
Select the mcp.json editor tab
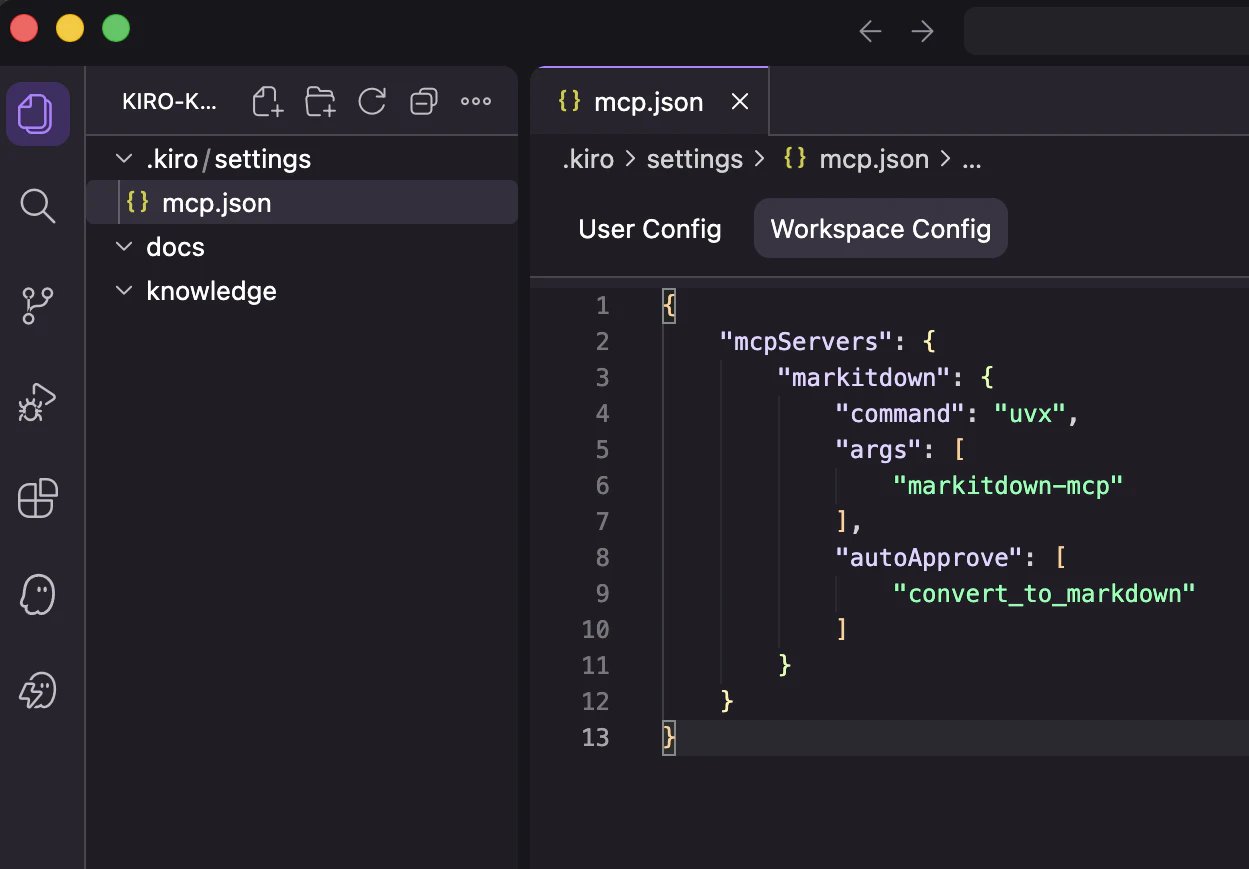650,101
